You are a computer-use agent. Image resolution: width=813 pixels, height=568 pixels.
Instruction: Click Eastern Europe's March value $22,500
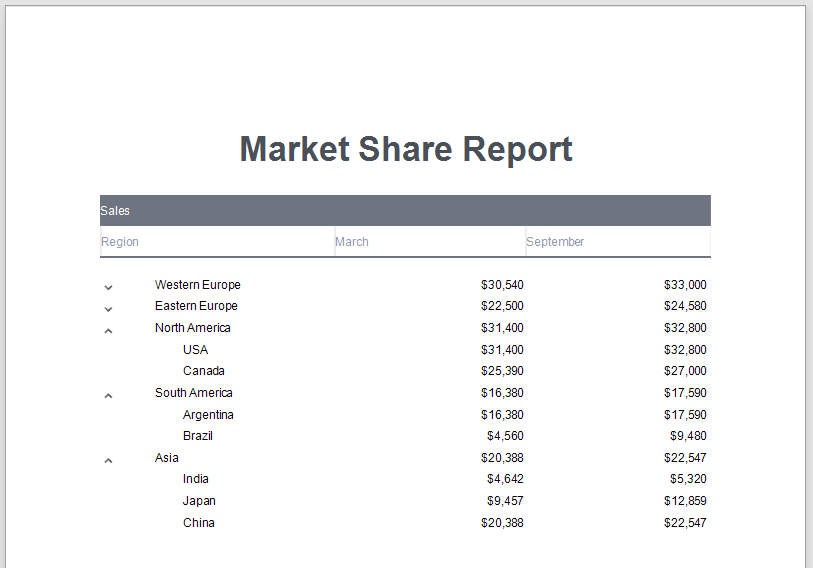[502, 306]
